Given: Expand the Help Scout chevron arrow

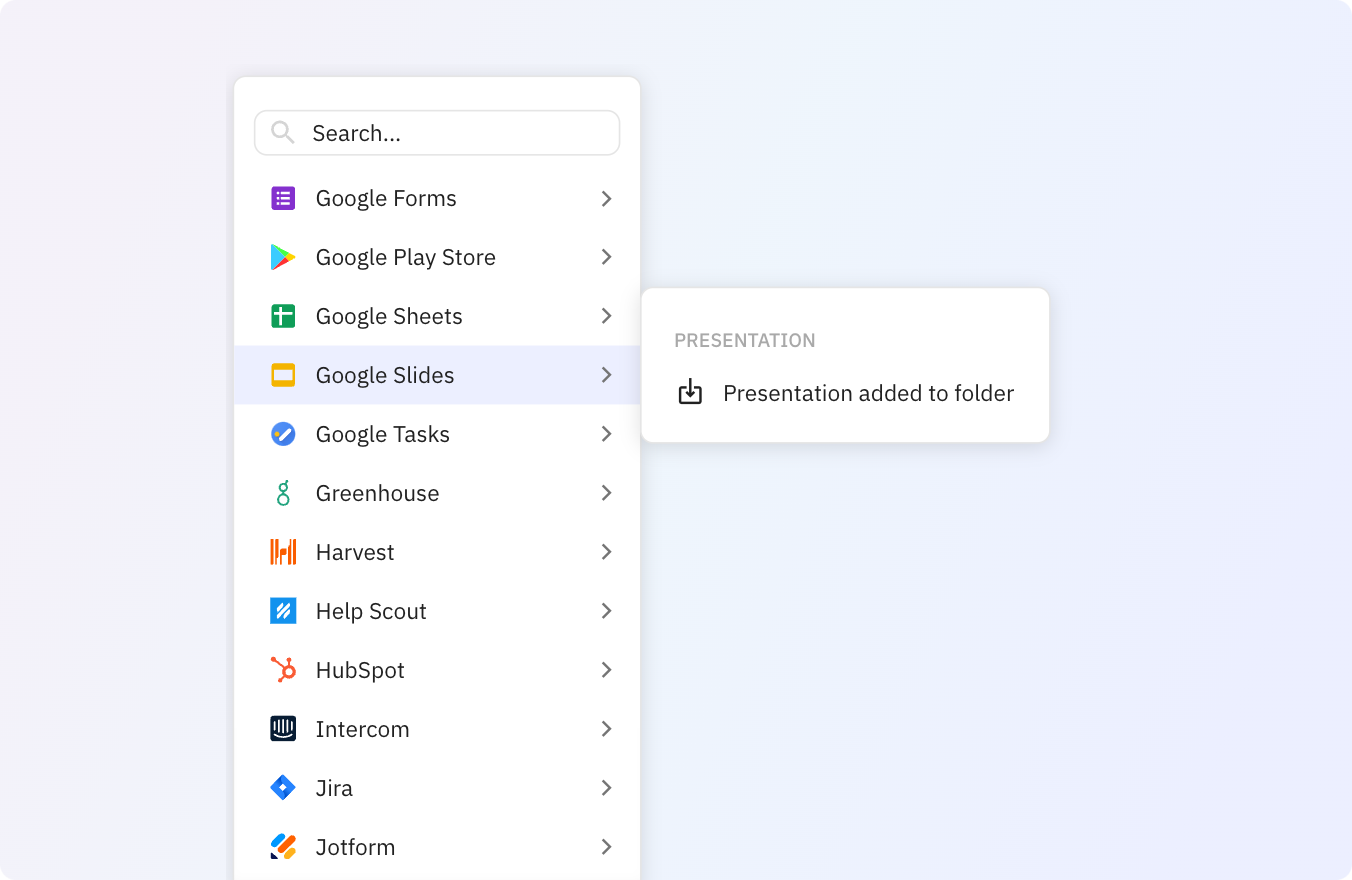Looking at the screenshot, I should click(x=606, y=611).
